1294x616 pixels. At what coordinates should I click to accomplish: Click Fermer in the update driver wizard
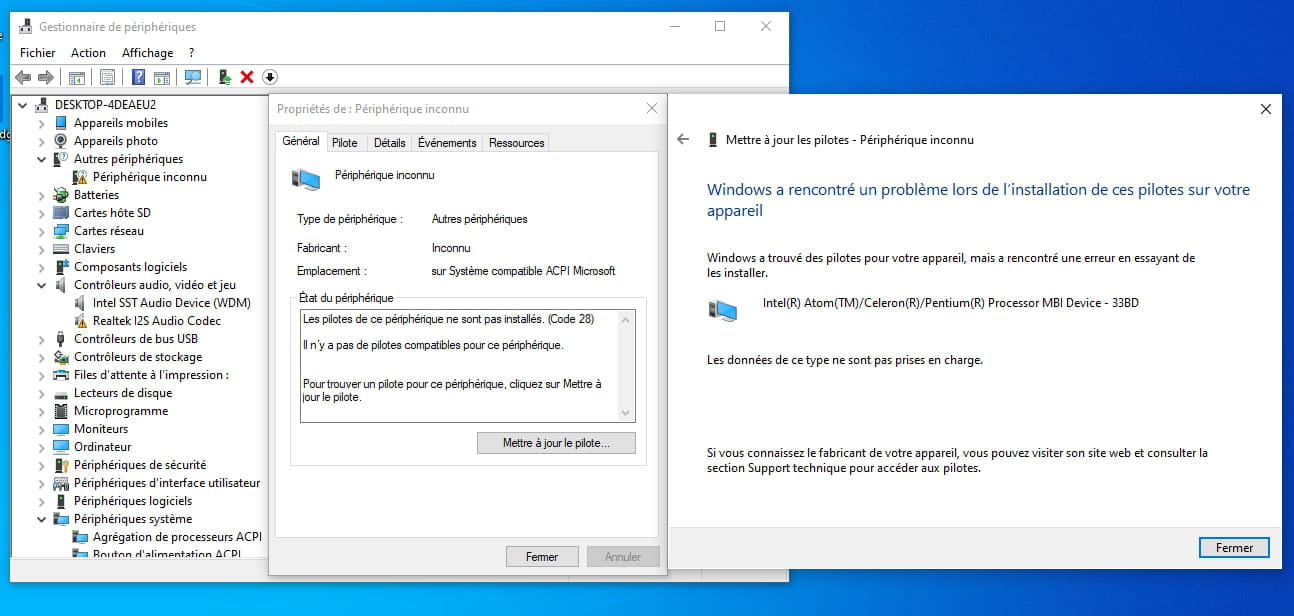(x=1234, y=548)
